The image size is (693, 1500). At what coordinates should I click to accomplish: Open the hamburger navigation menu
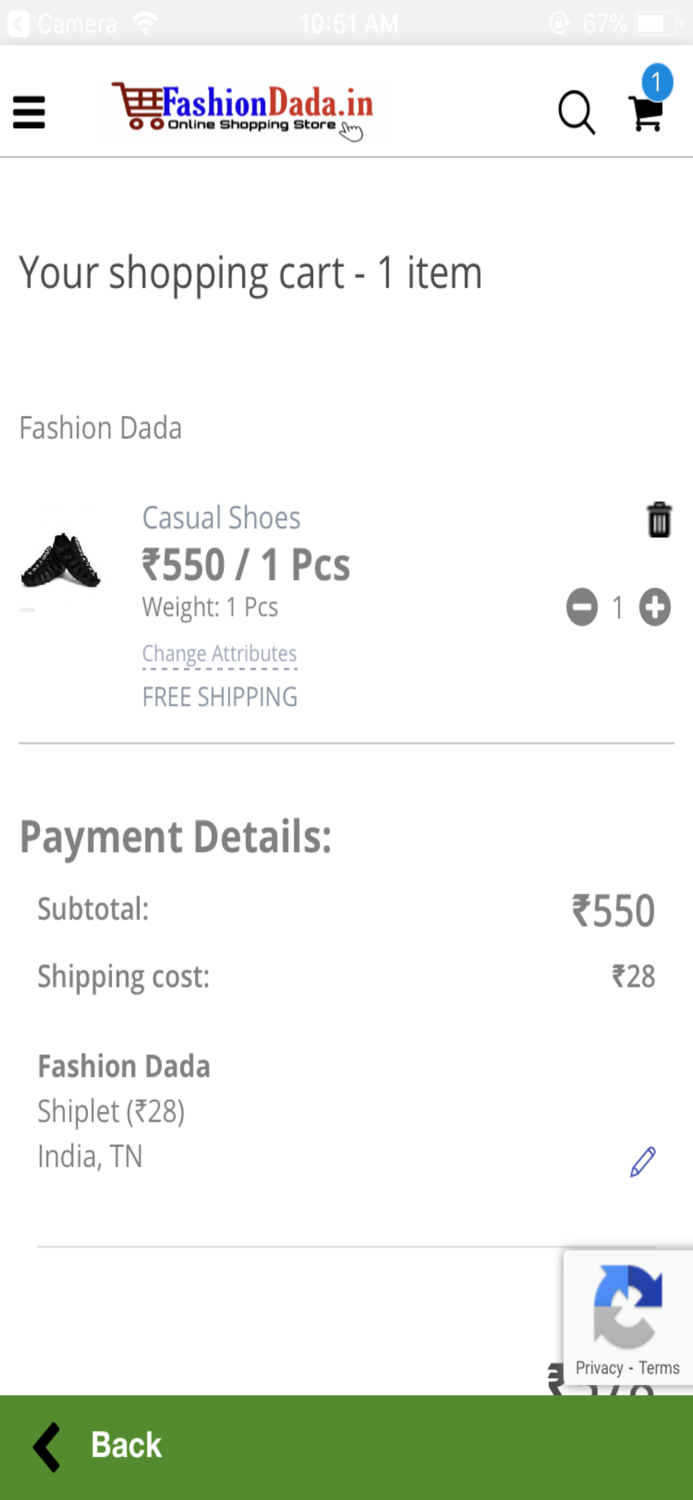tap(28, 113)
